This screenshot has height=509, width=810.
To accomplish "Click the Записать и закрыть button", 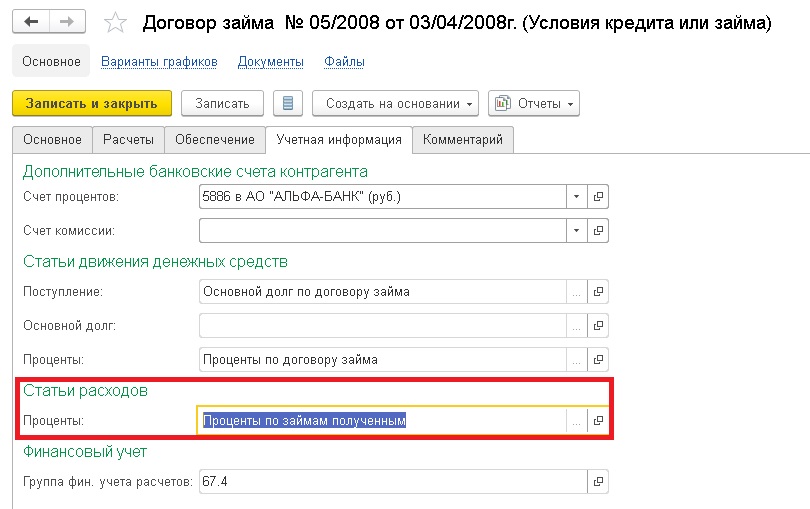I will click(x=91, y=103).
